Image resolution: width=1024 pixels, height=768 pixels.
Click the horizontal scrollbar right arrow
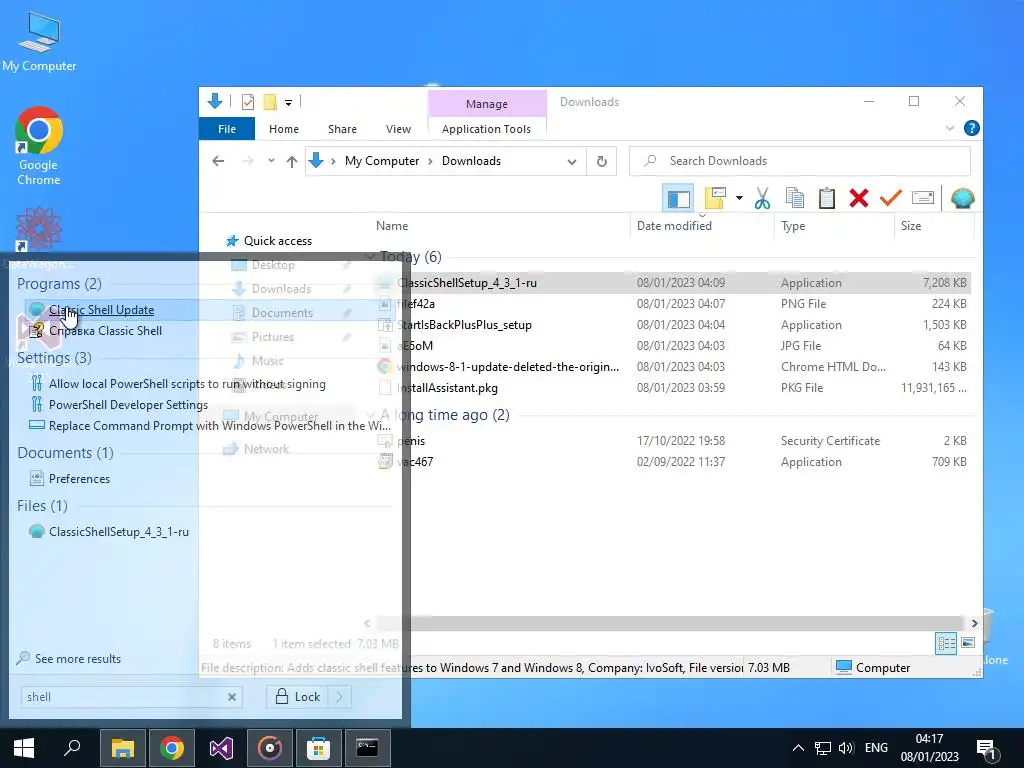click(974, 624)
